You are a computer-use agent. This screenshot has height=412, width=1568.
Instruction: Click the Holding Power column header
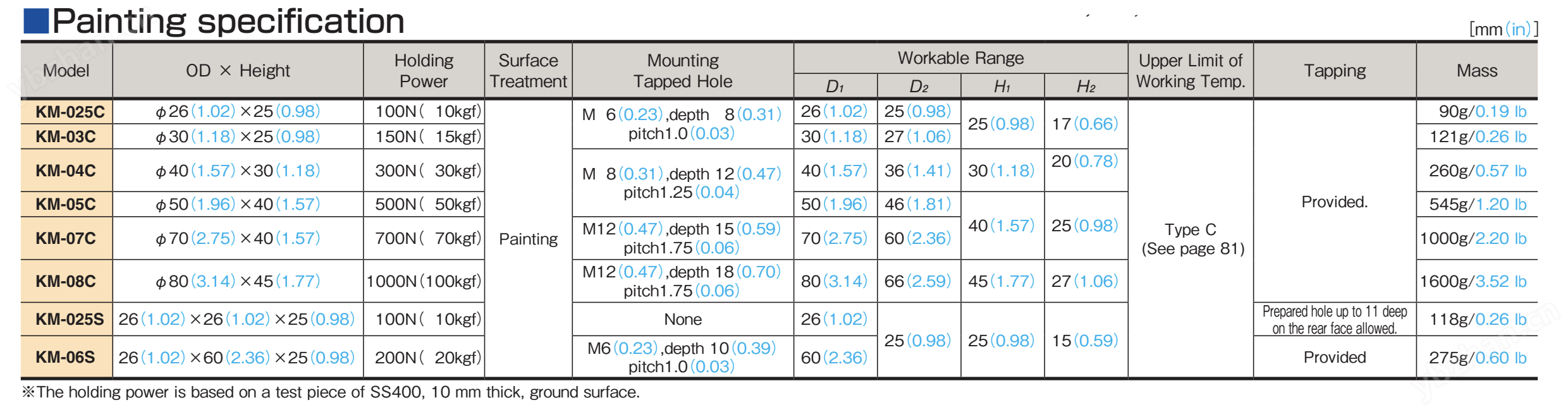coord(424,71)
